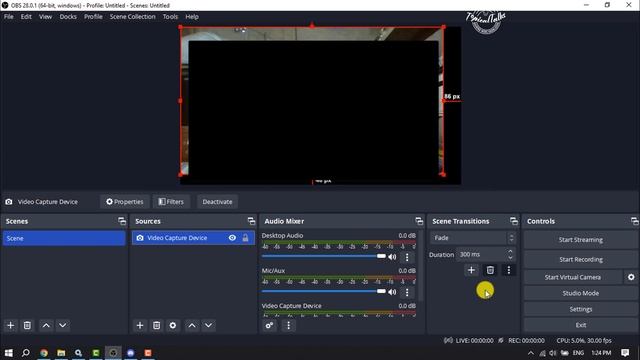Open virtual camera settings gear
Screen dimensions: 640x360
click(631, 277)
